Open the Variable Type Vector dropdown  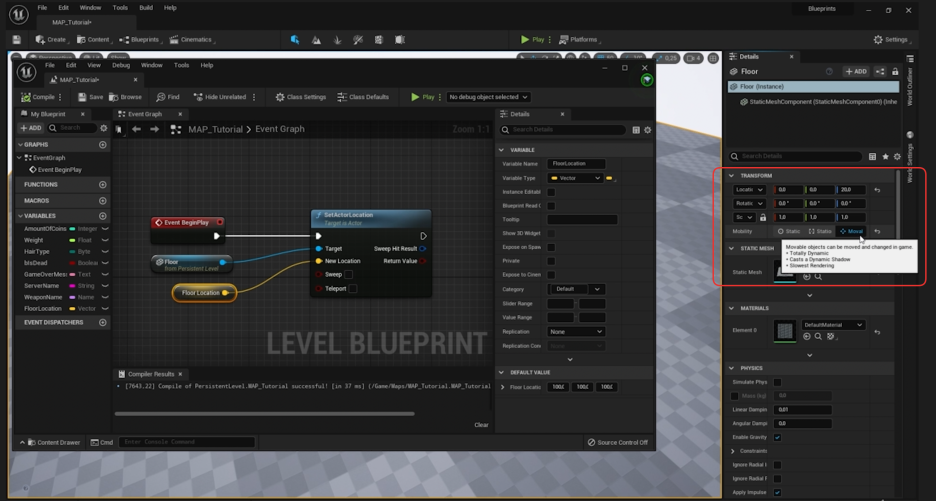pyautogui.click(x=575, y=178)
